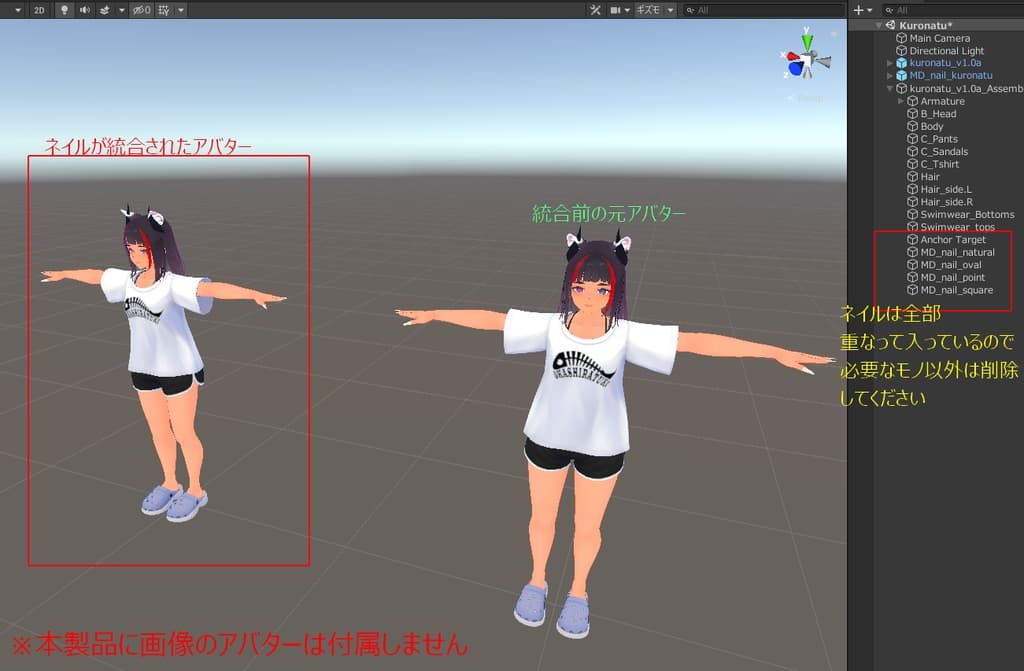Toggle the ギズモ (Gizmos) button
This screenshot has height=671, width=1024.
coord(648,10)
